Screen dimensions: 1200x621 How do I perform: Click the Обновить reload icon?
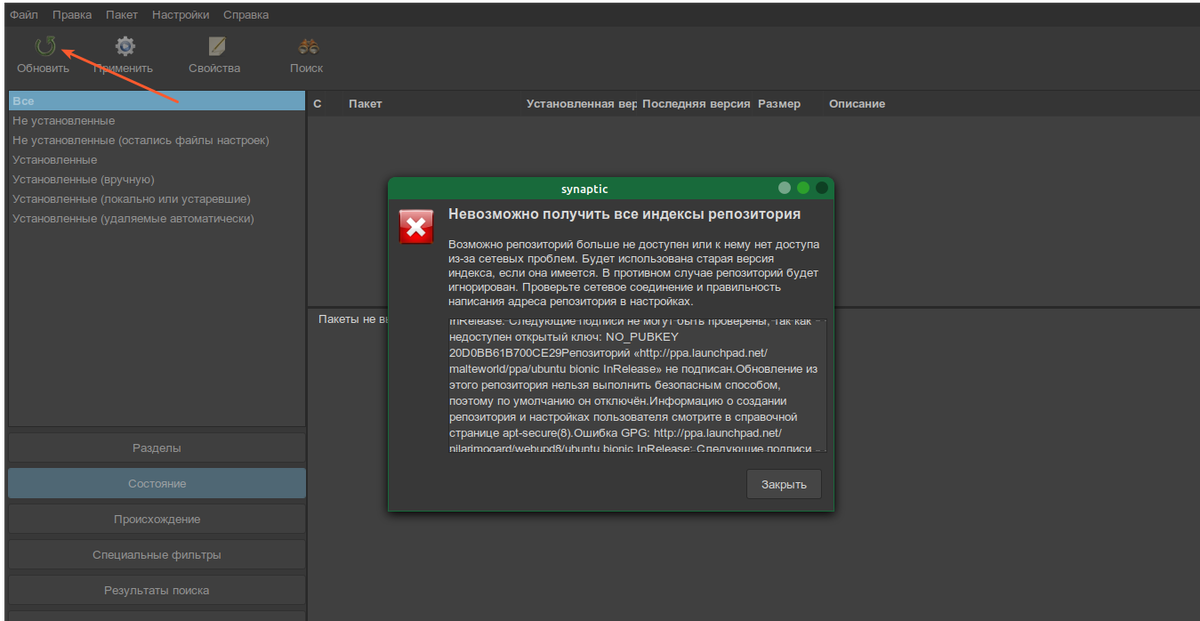click(x=44, y=46)
